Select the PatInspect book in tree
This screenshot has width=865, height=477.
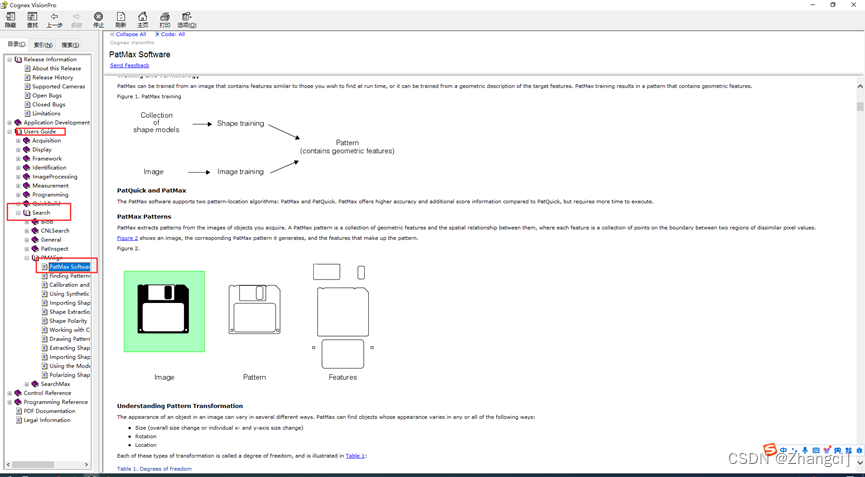tap(55, 249)
